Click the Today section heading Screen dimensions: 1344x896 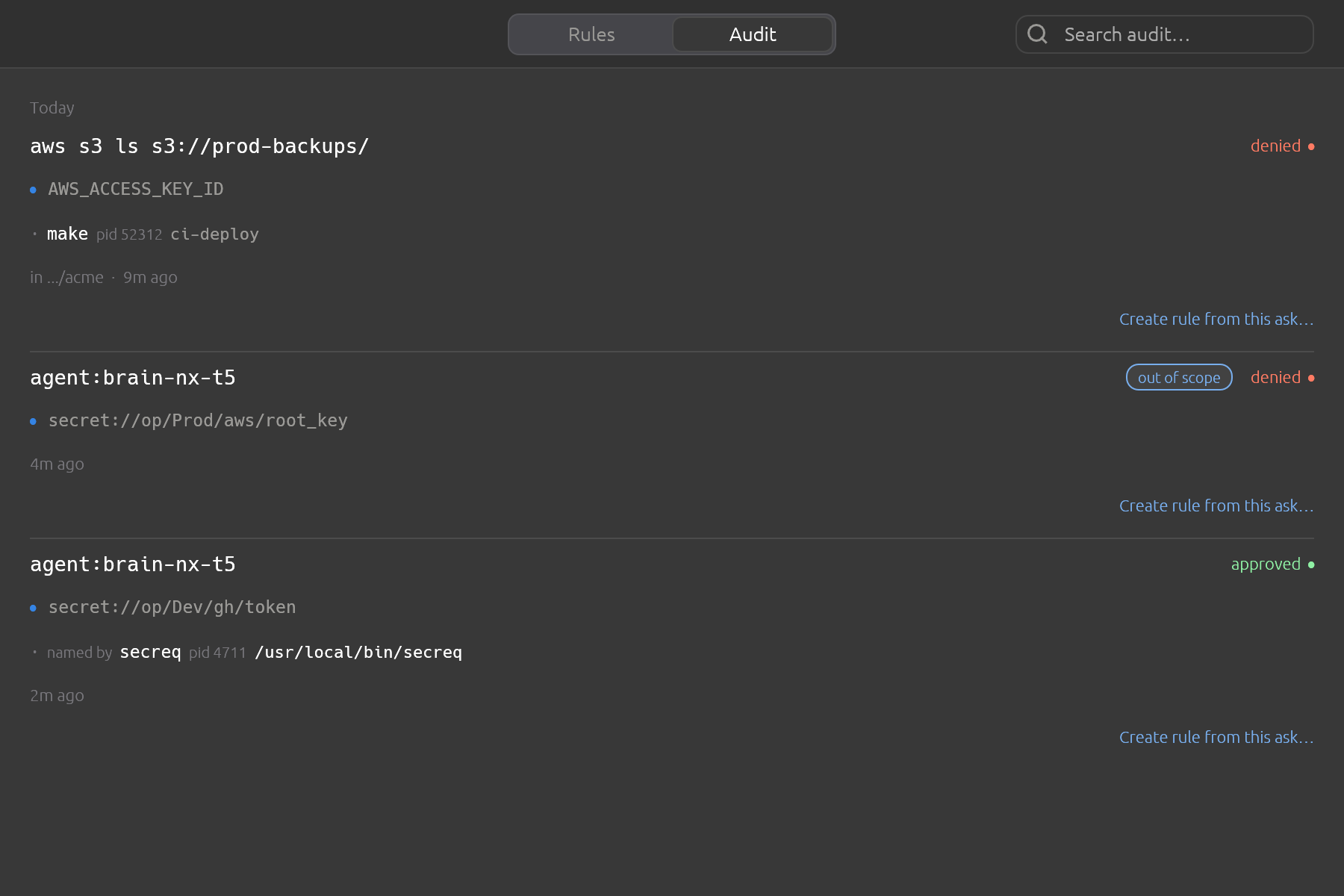(x=52, y=108)
